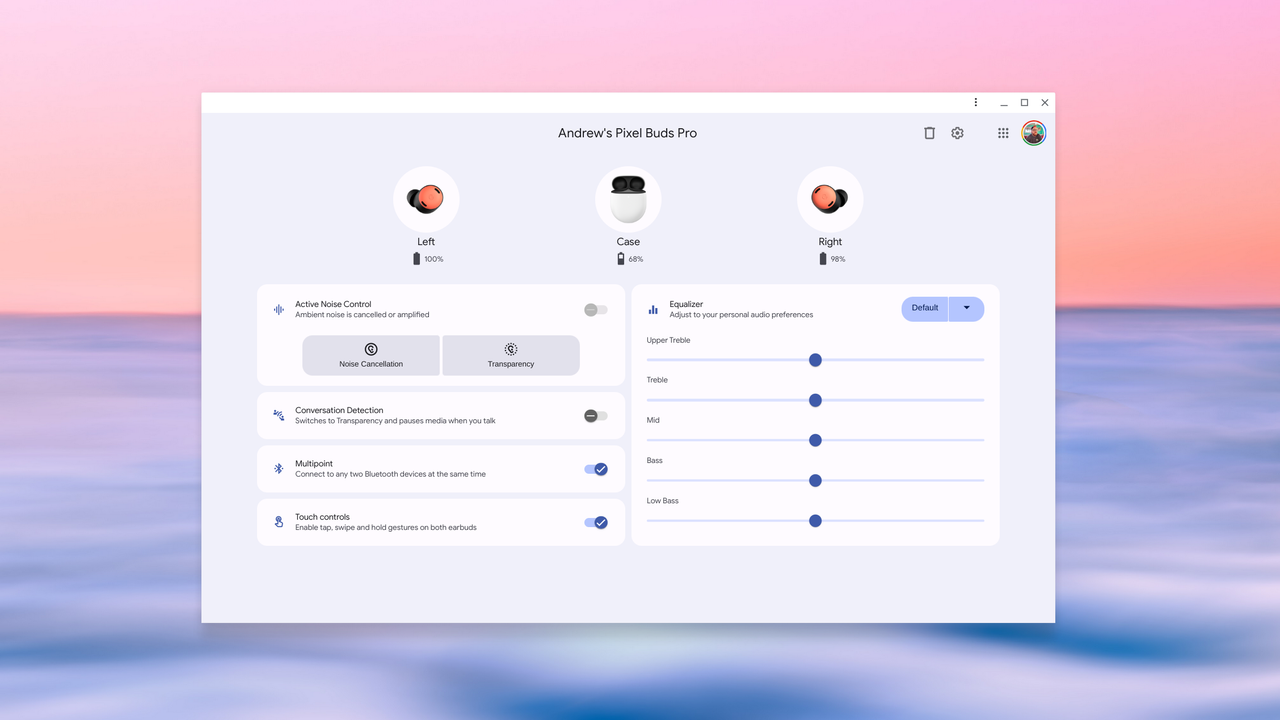Click the Case 68% battery text
This screenshot has height=720, width=1280.
636,259
